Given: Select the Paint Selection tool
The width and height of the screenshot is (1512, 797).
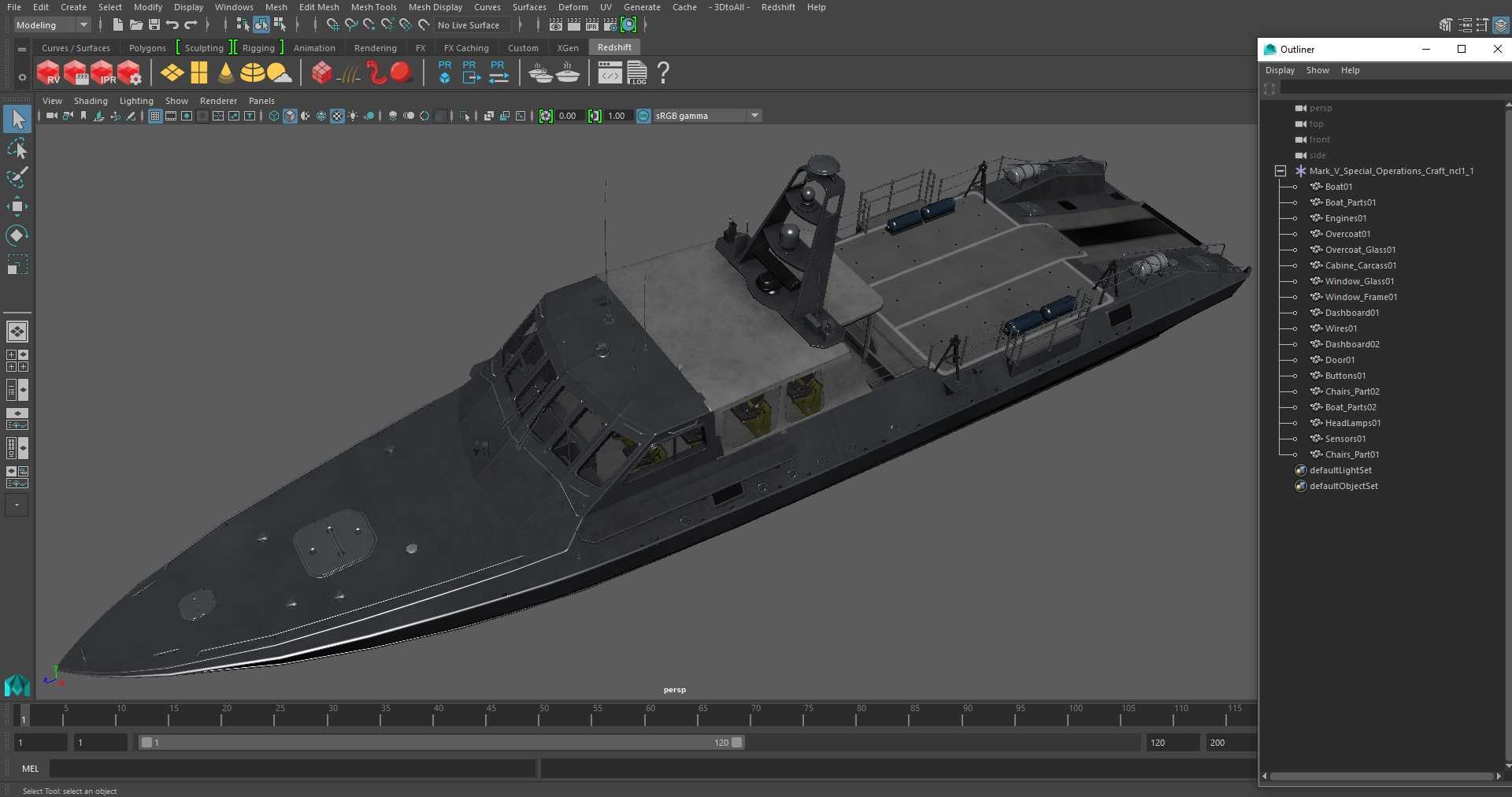Looking at the screenshot, I should pos(17,177).
